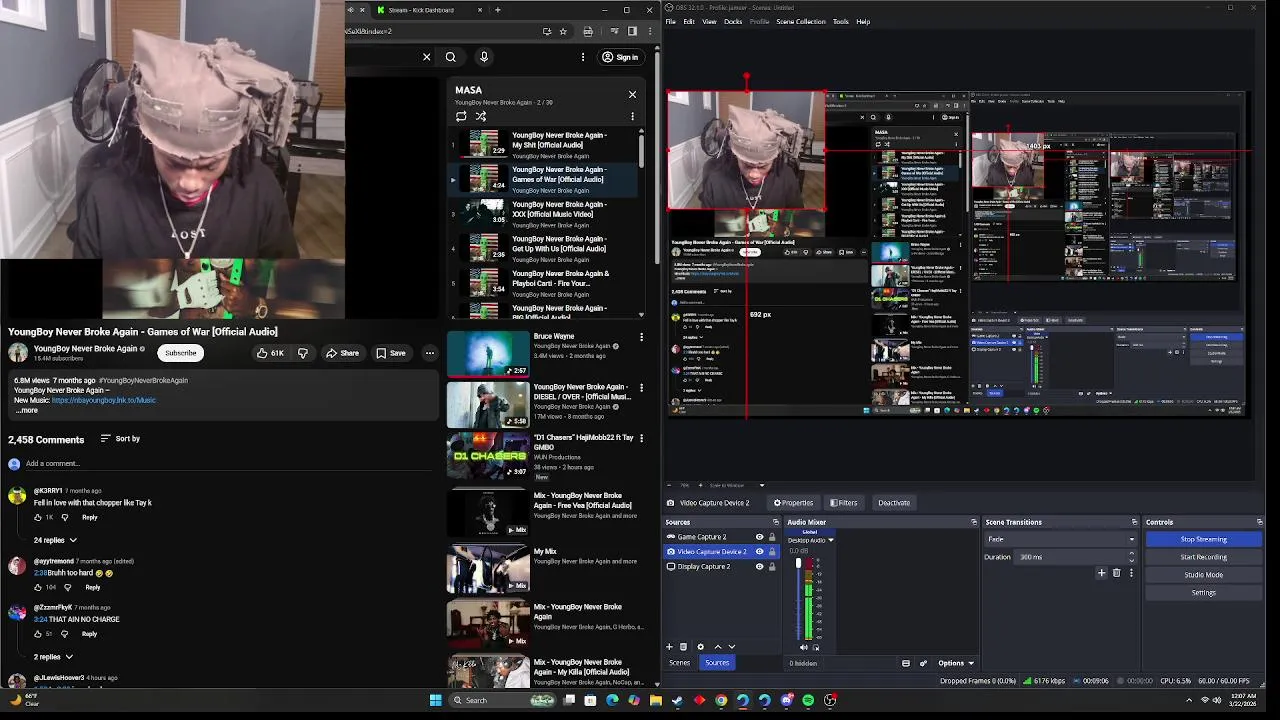Add a new source in OBS Sources panel
1280x720 pixels.
pos(669,647)
